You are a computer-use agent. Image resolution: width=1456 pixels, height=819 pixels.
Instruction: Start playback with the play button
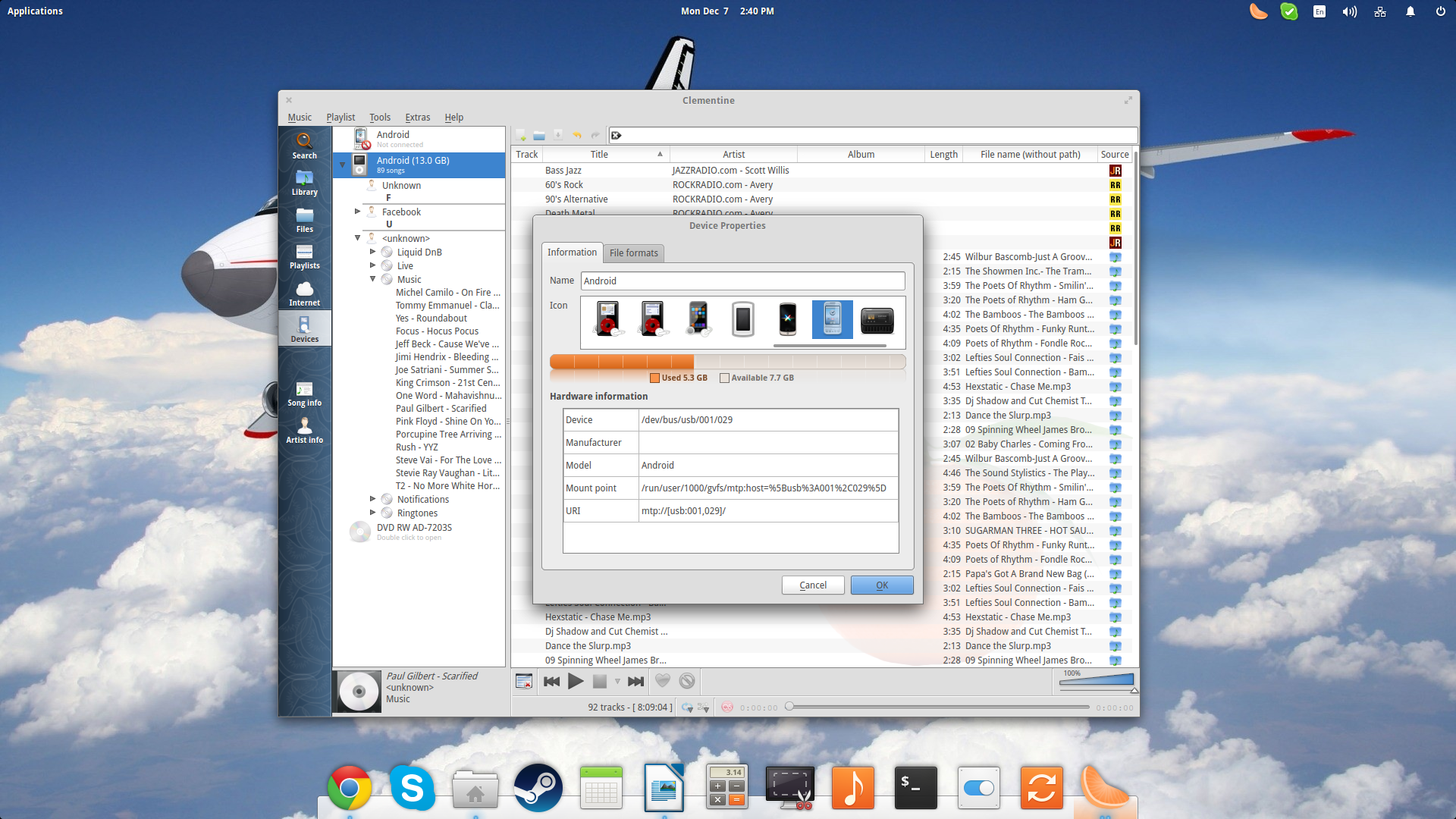point(576,681)
